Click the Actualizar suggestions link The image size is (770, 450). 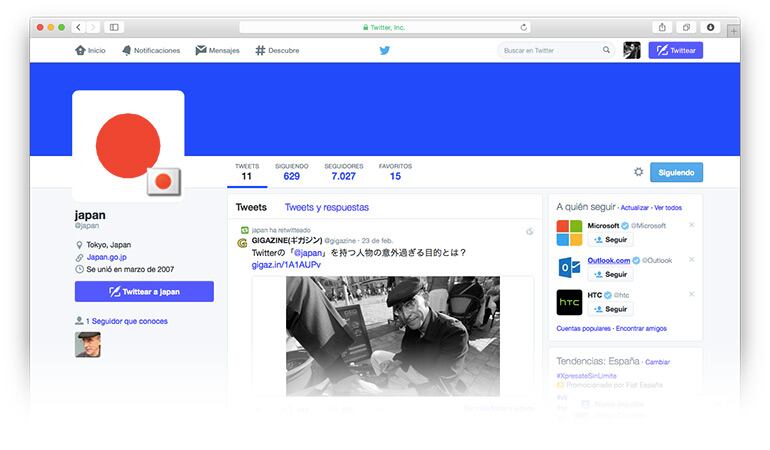click(x=634, y=208)
